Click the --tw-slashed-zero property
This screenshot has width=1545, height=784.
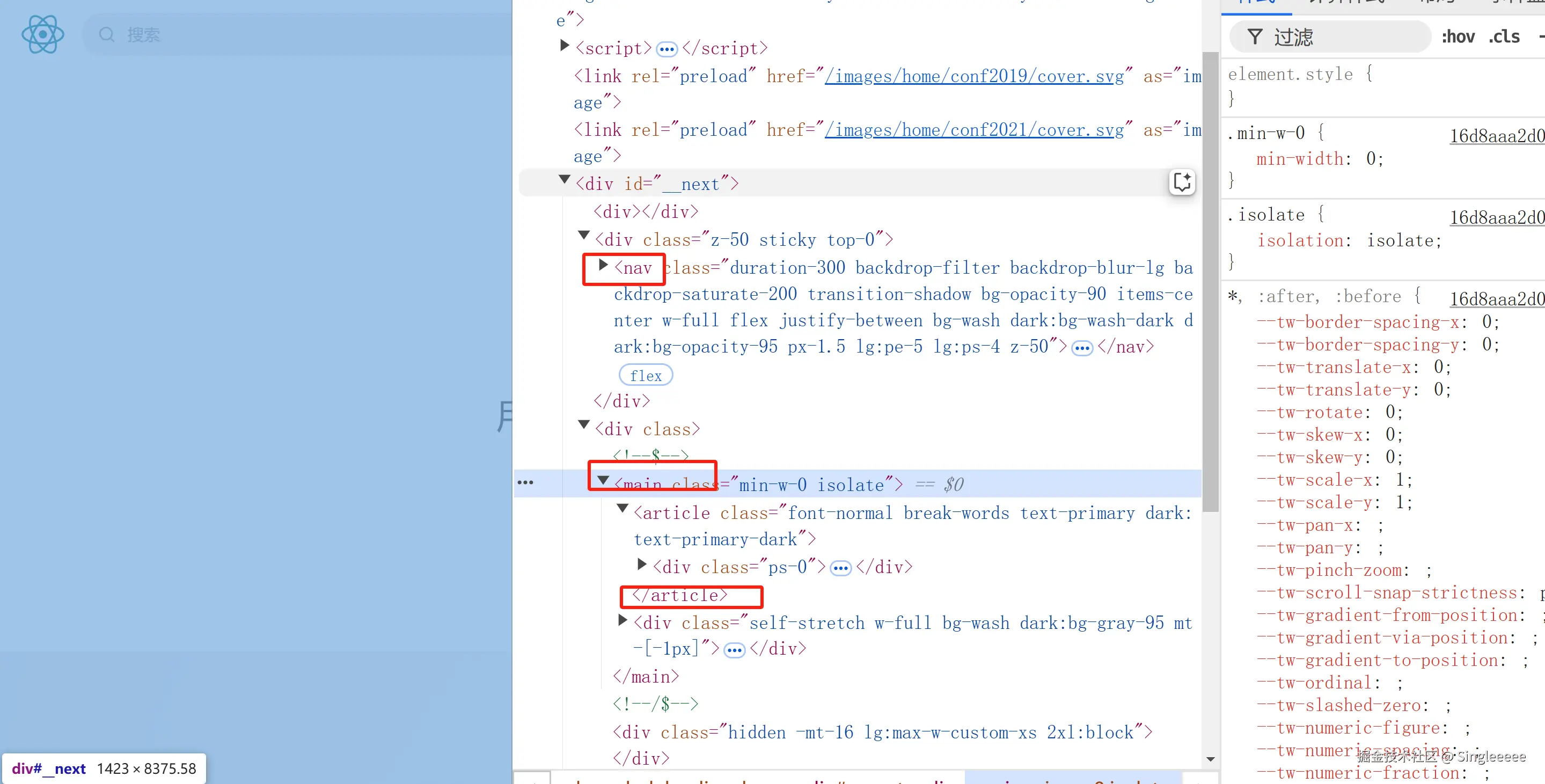tap(1338, 707)
